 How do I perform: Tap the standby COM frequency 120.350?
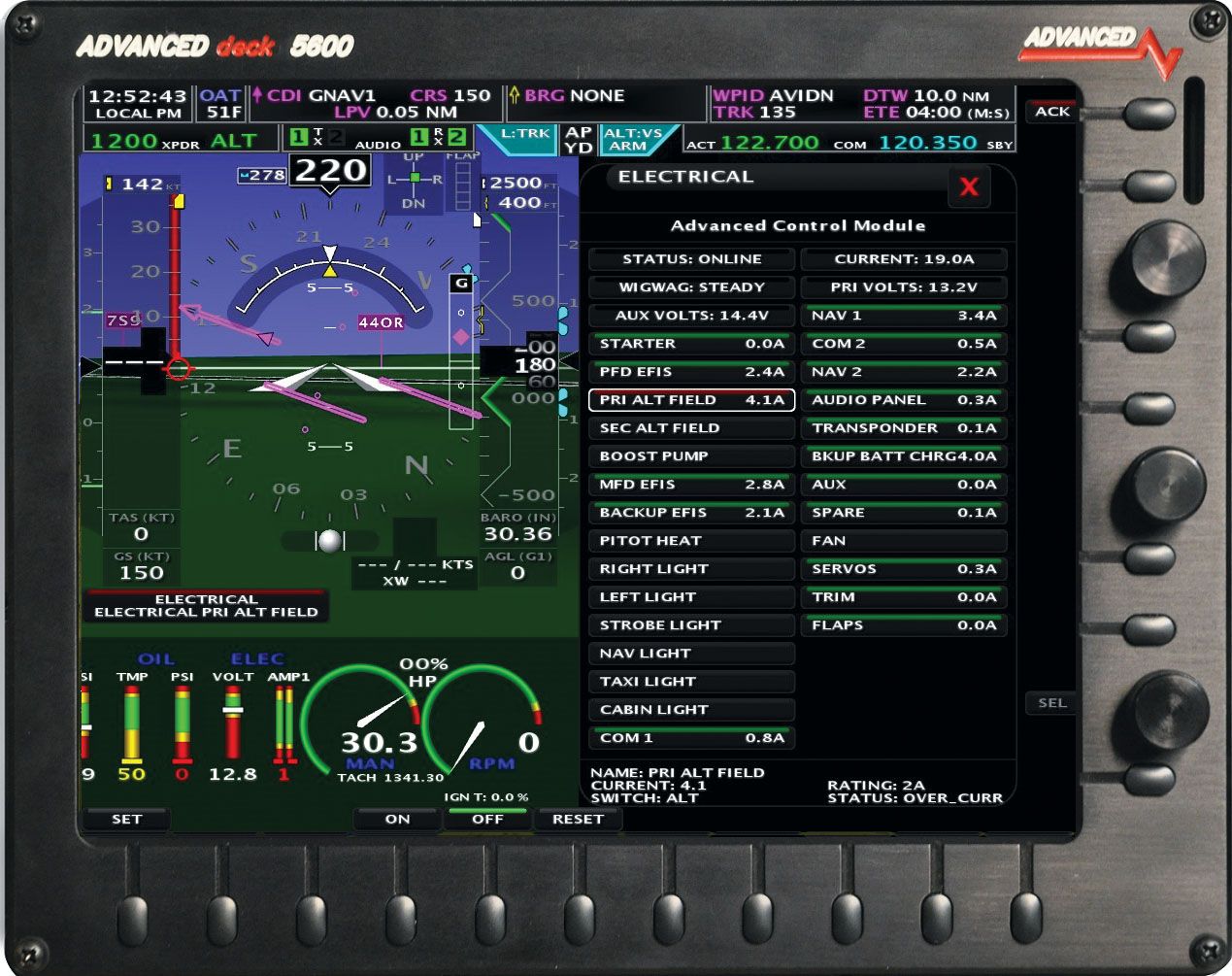click(927, 143)
